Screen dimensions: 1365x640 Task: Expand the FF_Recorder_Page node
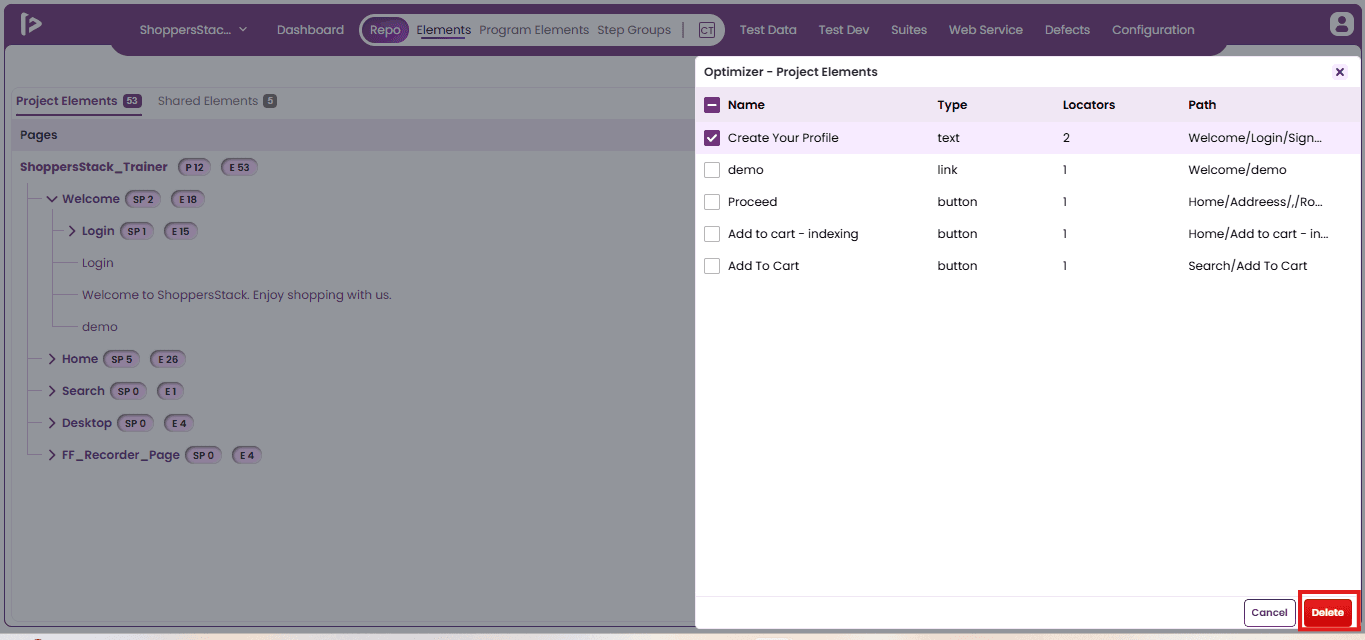52,455
